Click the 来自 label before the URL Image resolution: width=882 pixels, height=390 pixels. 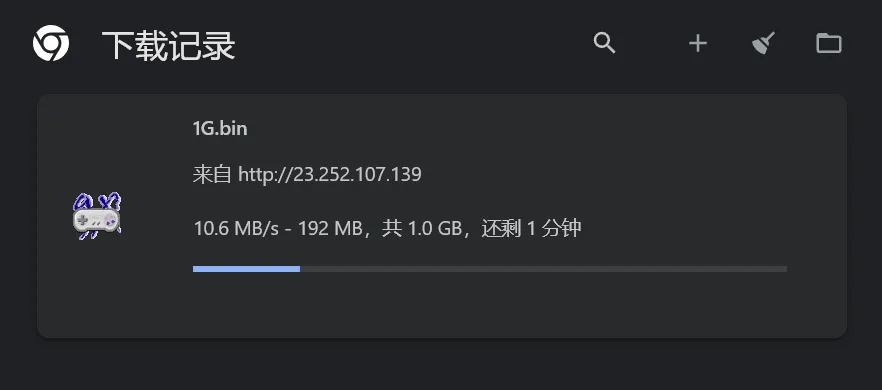point(212,174)
